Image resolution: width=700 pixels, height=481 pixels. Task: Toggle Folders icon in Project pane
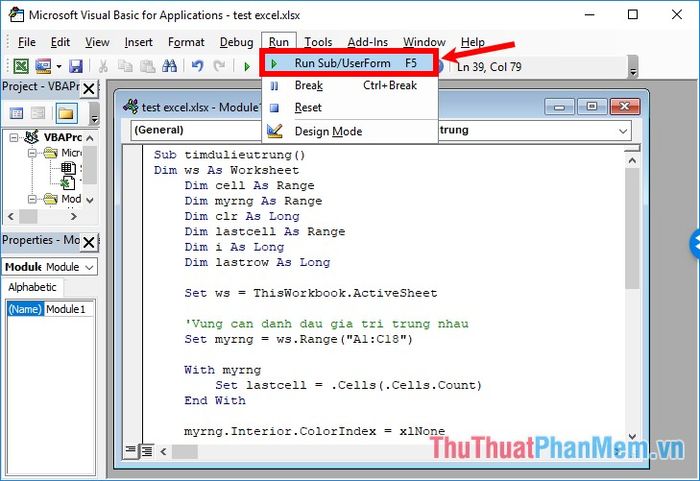66,113
